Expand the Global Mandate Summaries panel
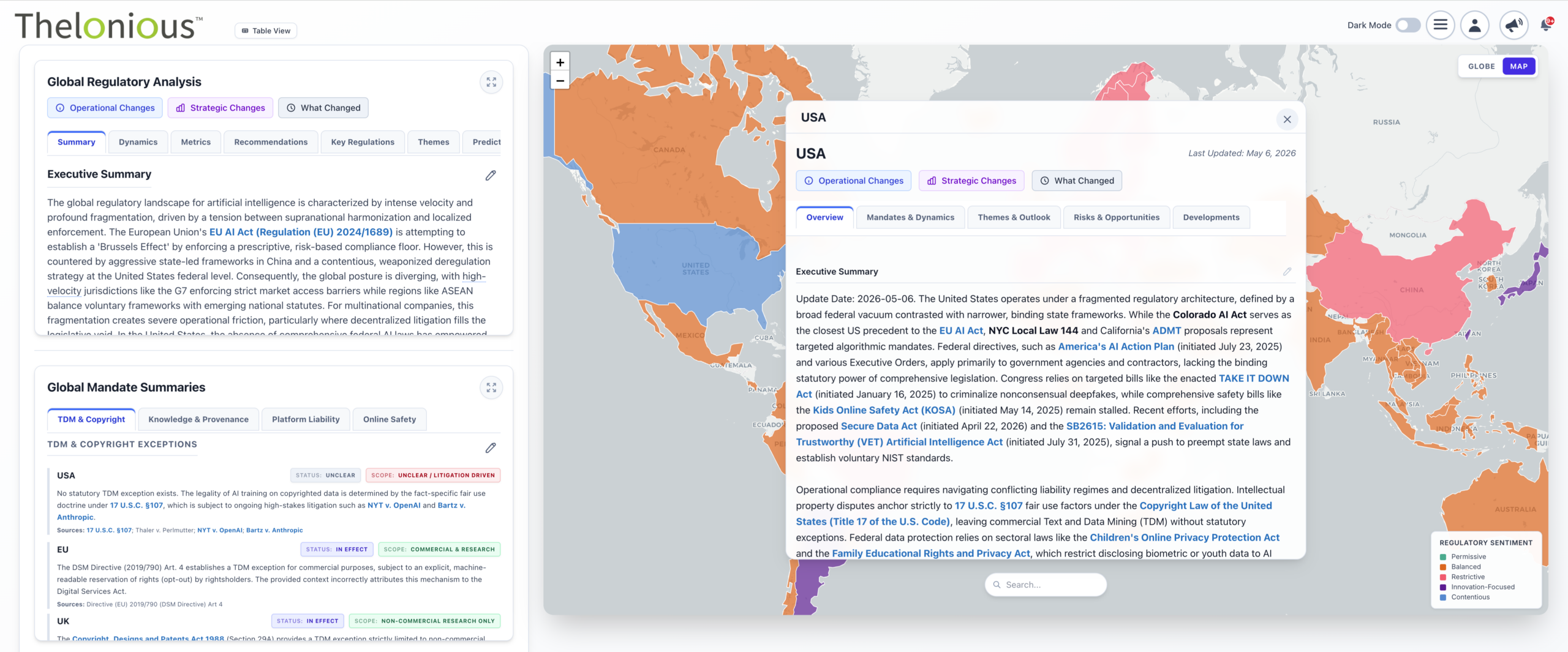1568x652 pixels. [491, 388]
